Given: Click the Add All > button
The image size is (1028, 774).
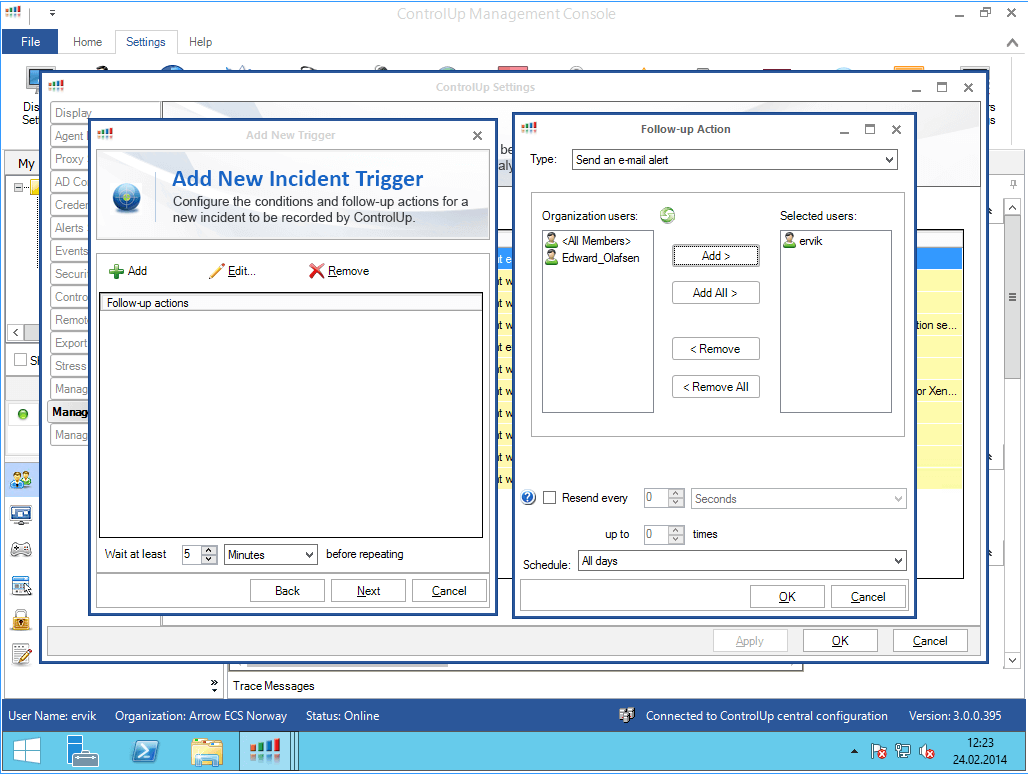Looking at the screenshot, I should pos(715,293).
